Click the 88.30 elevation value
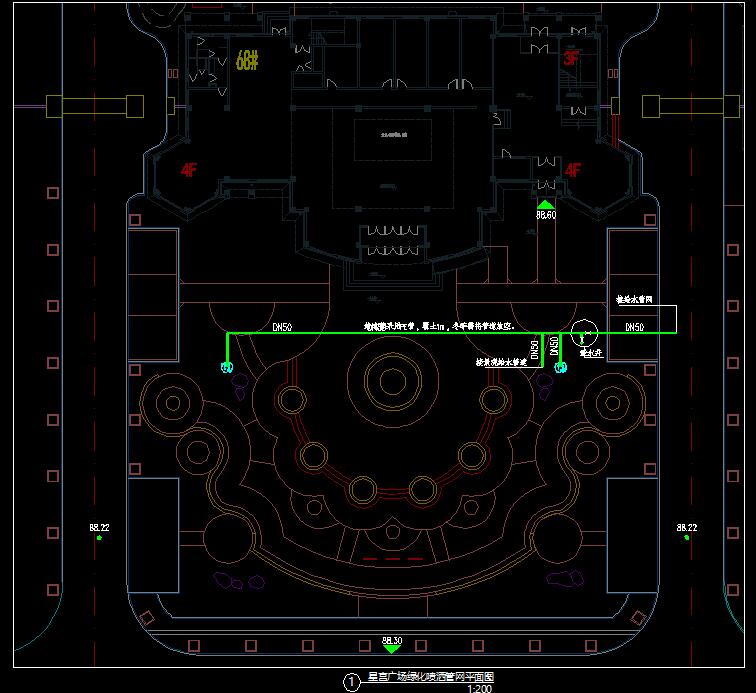The image size is (756, 693). point(392,640)
